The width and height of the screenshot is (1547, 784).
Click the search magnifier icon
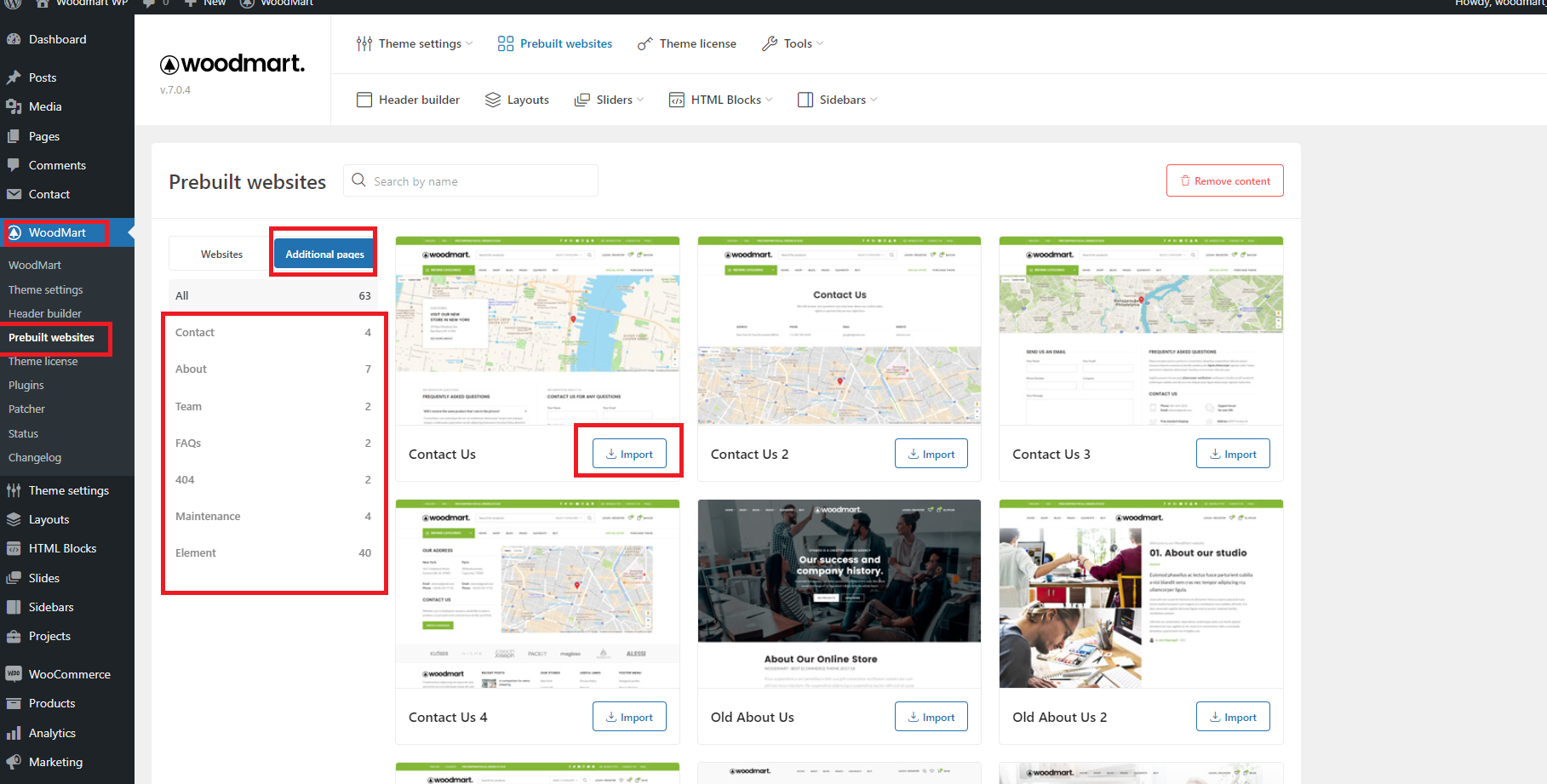point(359,180)
